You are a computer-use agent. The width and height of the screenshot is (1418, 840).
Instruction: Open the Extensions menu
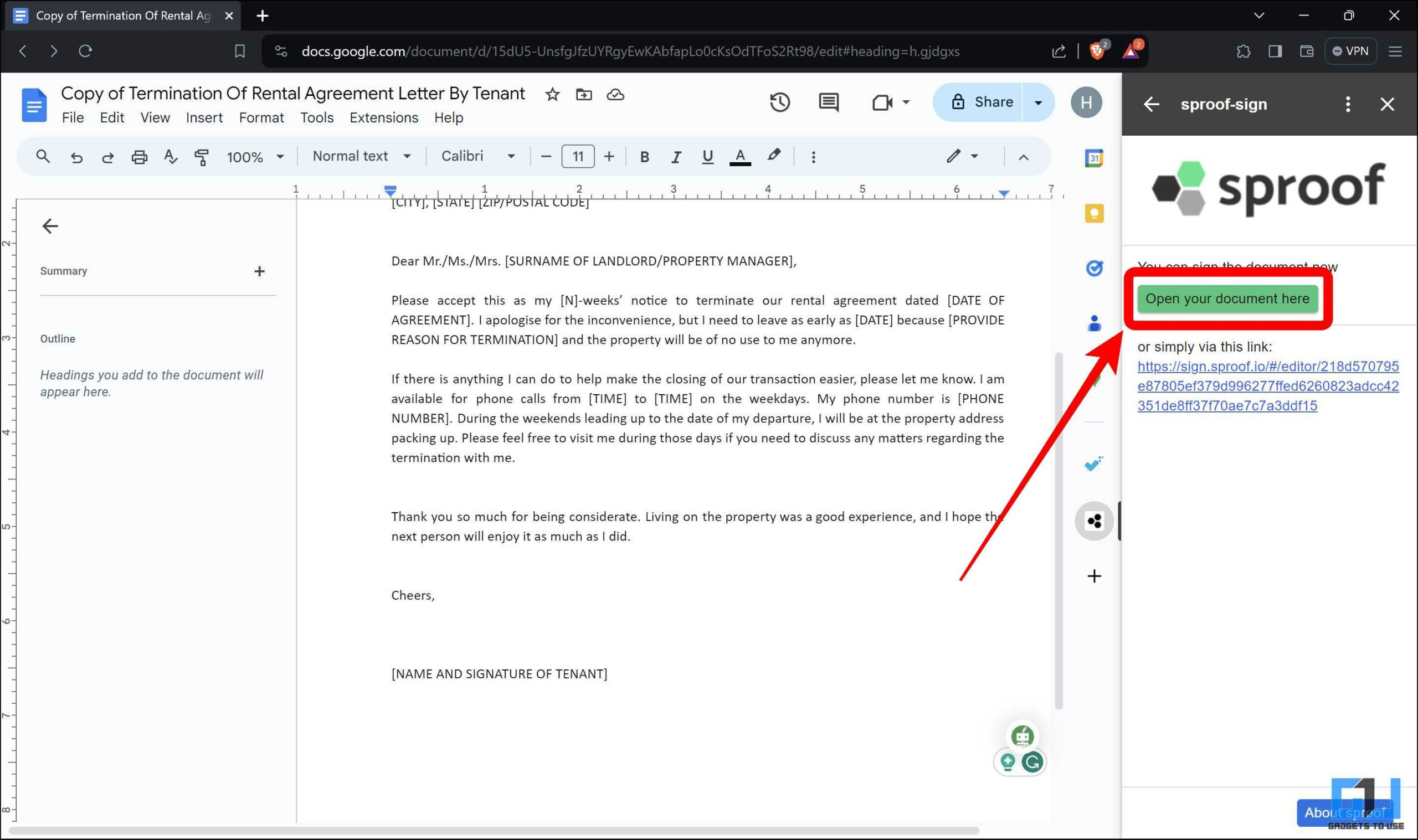tap(384, 118)
